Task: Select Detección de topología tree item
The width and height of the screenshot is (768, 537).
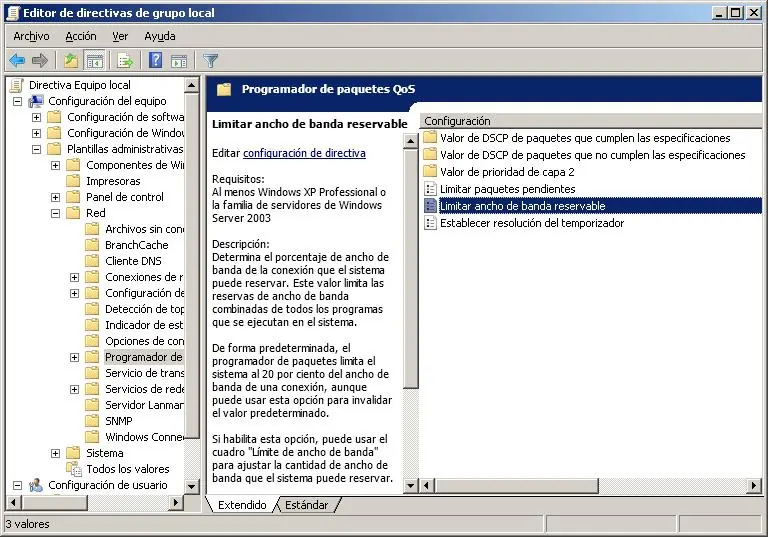Action: pos(144,309)
